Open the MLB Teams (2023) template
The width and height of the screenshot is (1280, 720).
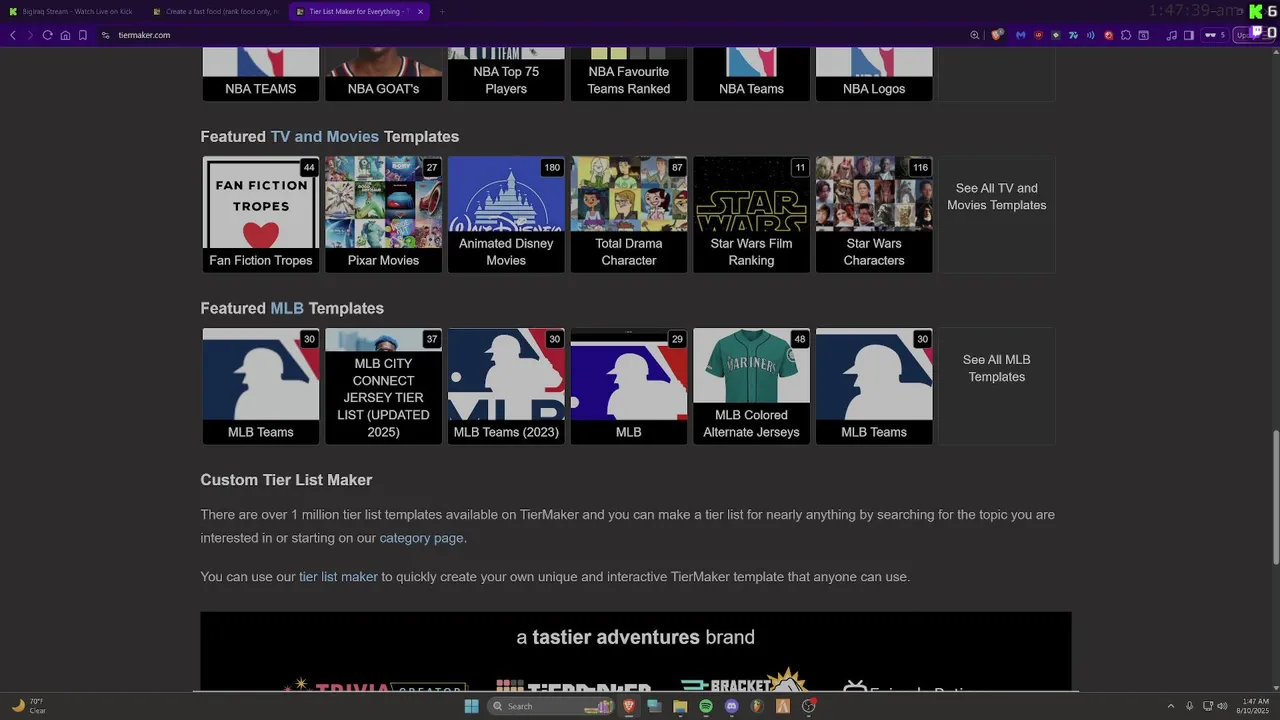(506, 386)
